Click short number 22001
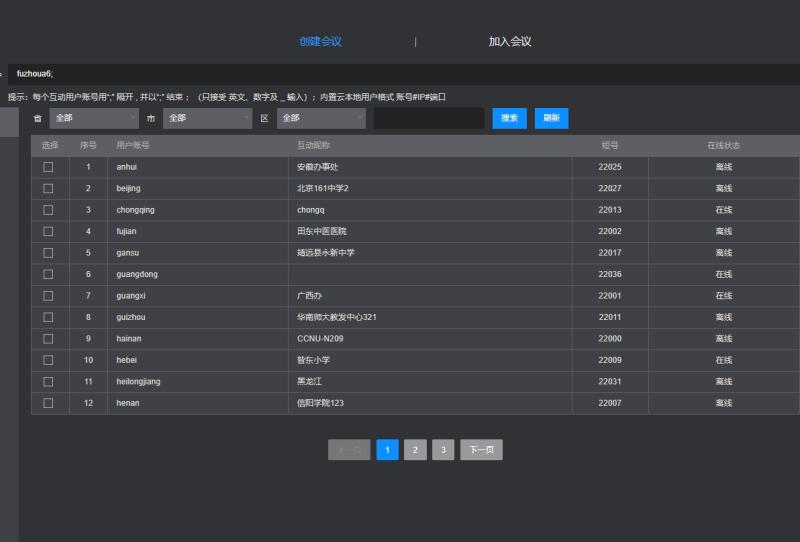The height and width of the screenshot is (542, 800). (x=610, y=295)
